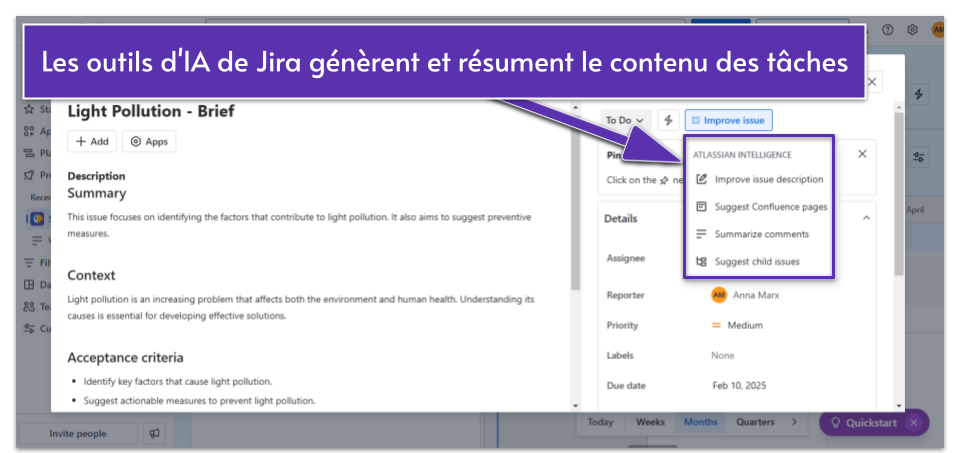Click the lines icon for Summarize comments

702,234
